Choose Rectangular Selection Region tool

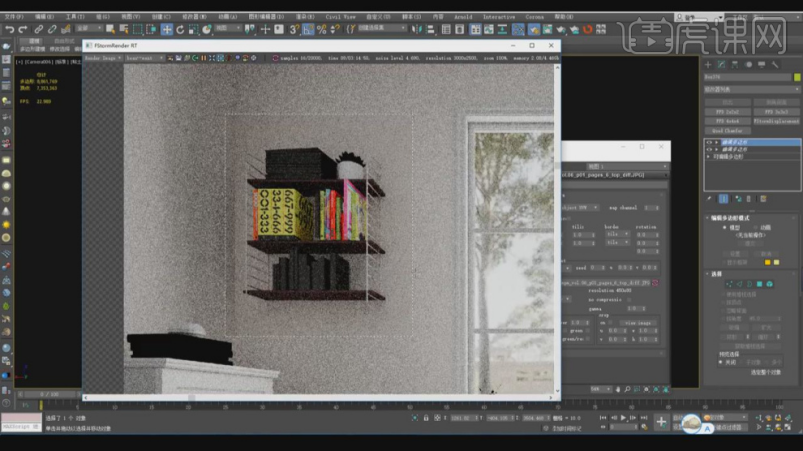pyautogui.click(x=137, y=29)
